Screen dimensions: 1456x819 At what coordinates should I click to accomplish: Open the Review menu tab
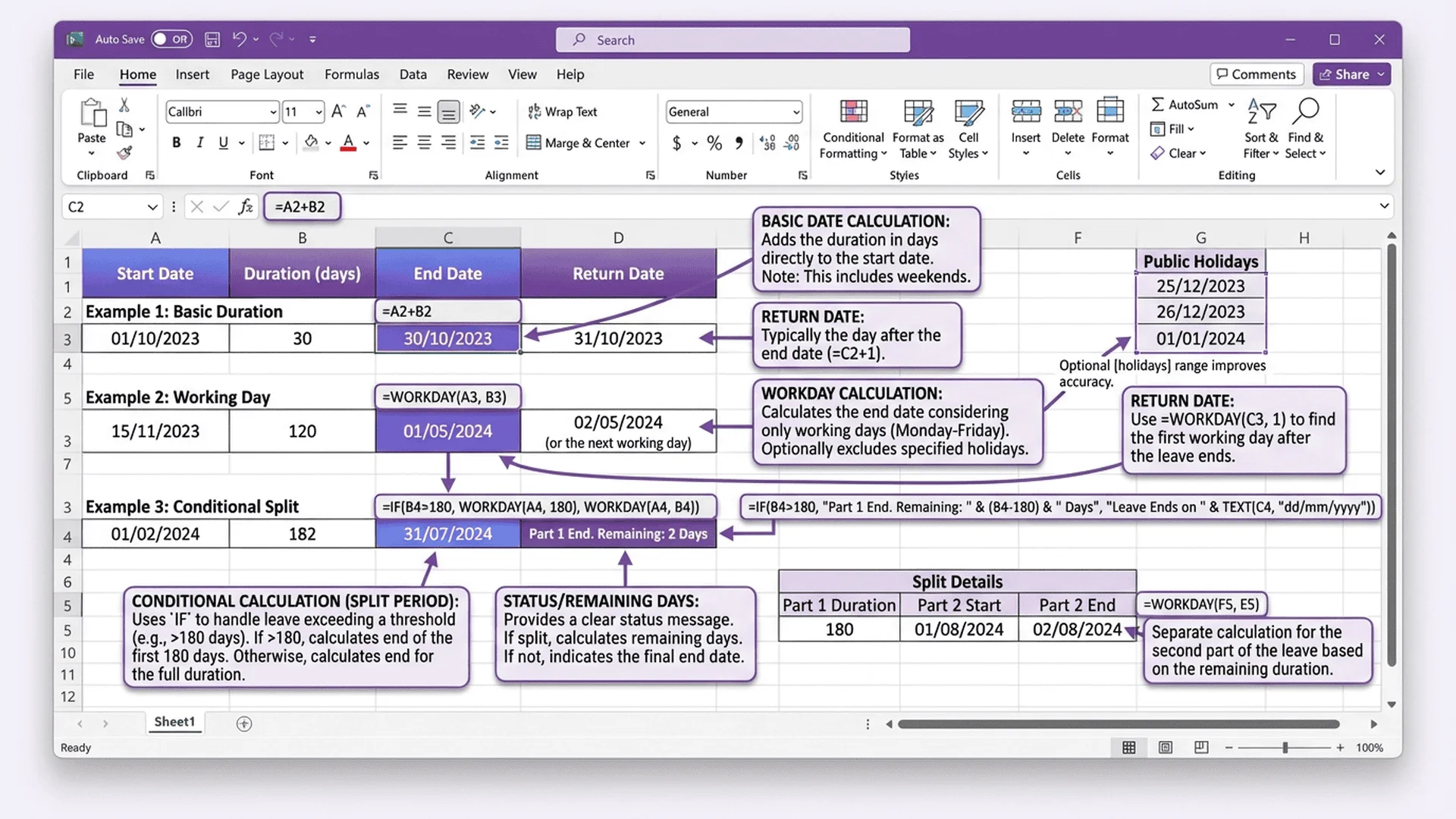(467, 74)
